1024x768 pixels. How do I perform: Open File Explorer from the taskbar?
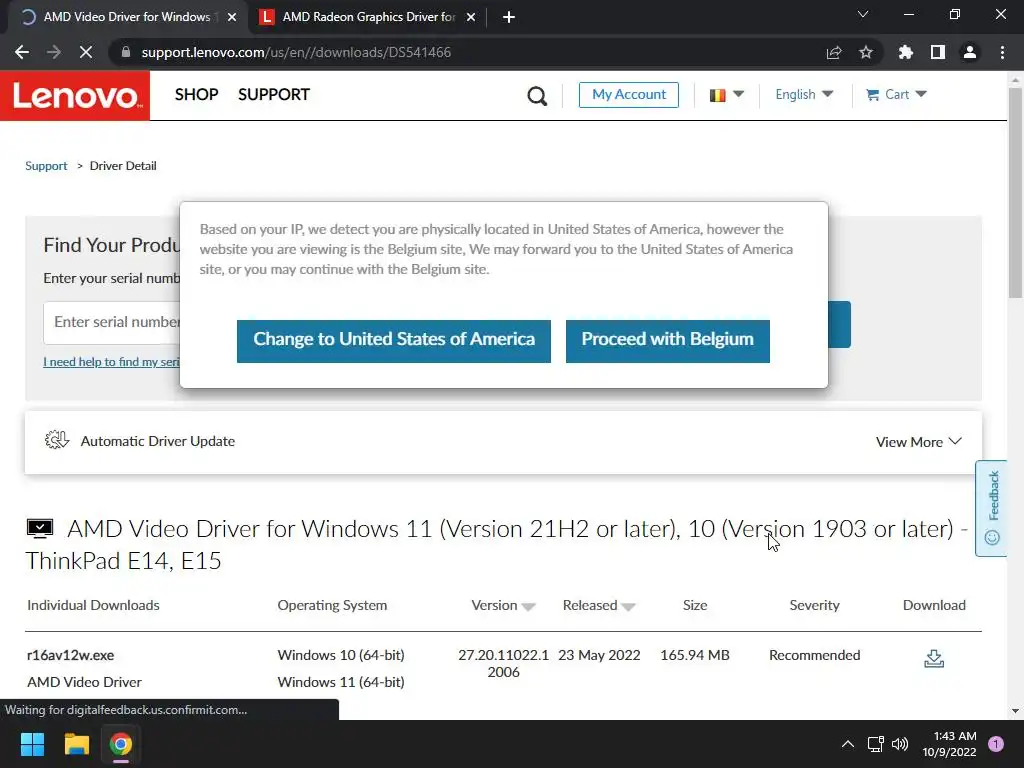76,744
